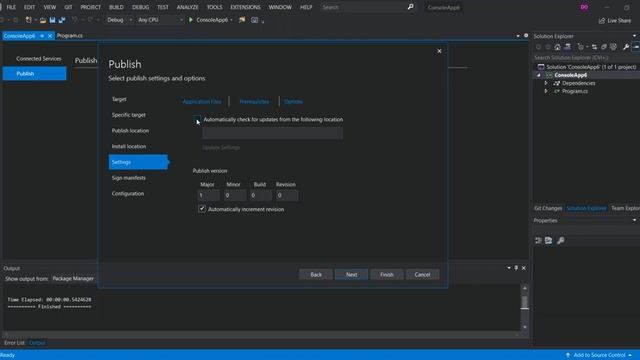Click the Collapse All icon in Solution Explorer
The image size is (640, 360).
coord(604,47)
